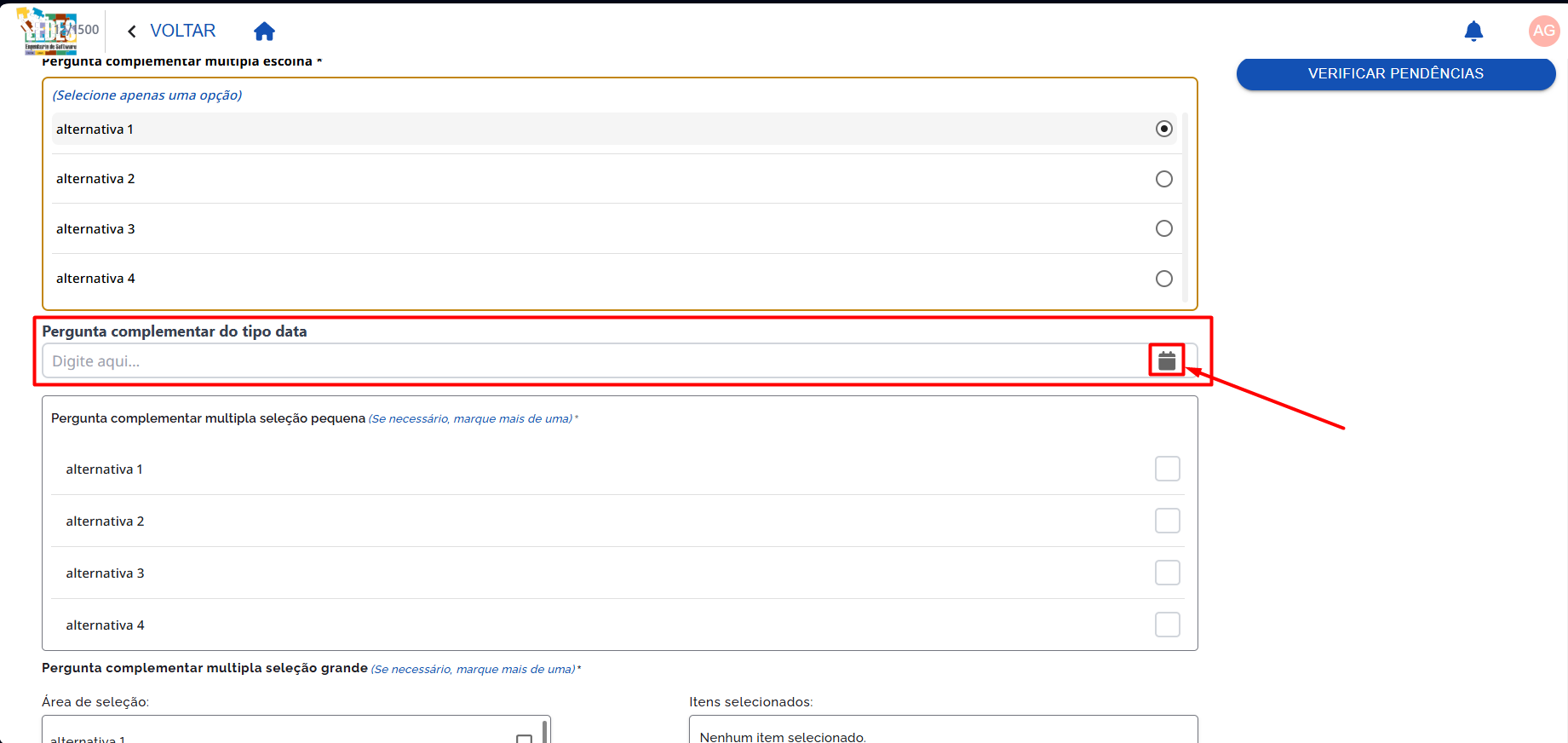Image resolution: width=1568 pixels, height=743 pixels.
Task: Click the multiple choice list scrollbar
Action: [1186, 207]
